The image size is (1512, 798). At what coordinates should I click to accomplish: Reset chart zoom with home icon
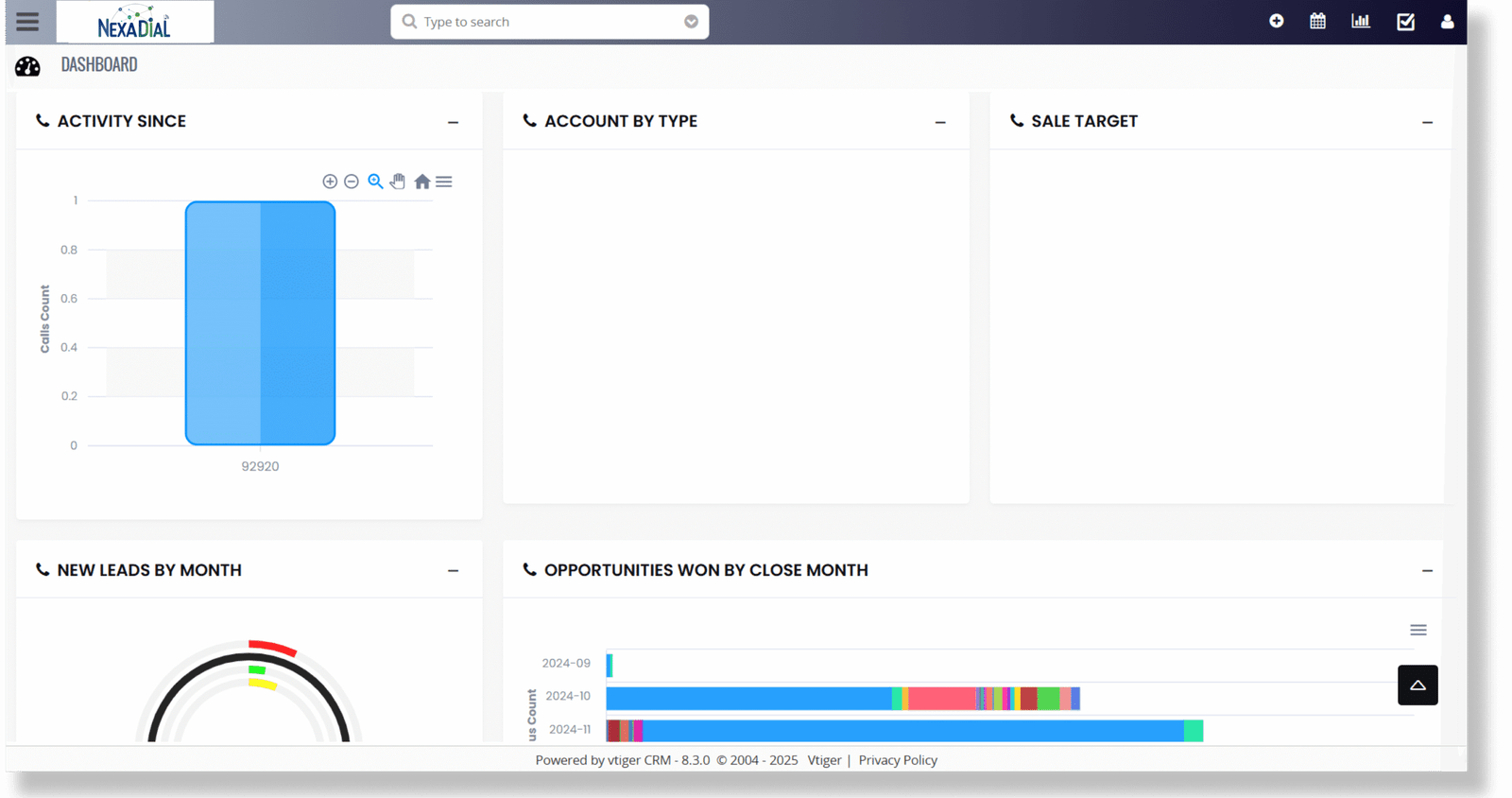click(x=421, y=182)
